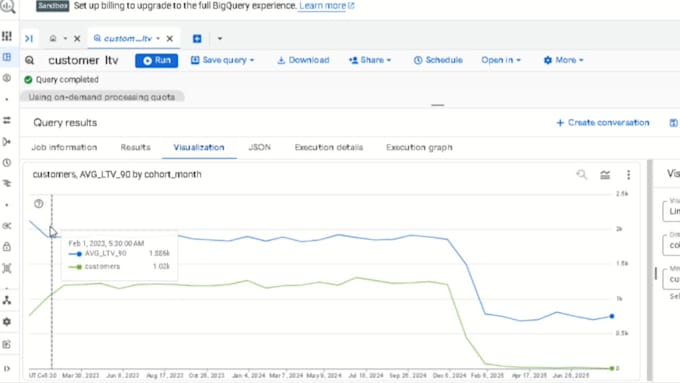Open the chart configuration icon
This screenshot has width=680, height=383.
click(x=605, y=175)
